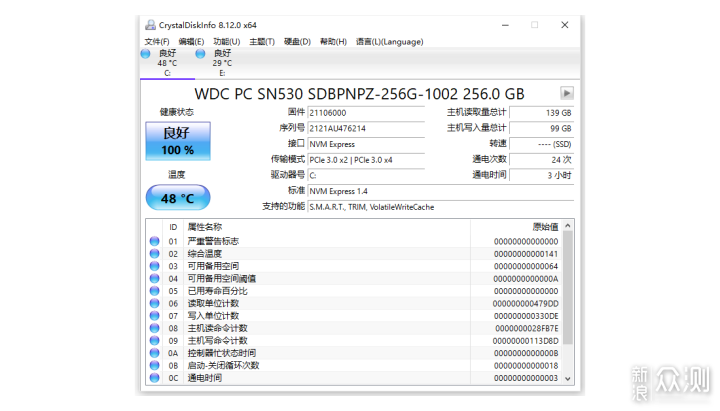Image resolution: width=720 pixels, height=411 pixels.
Task: Click the power on count 24 次
Action: click(542, 160)
